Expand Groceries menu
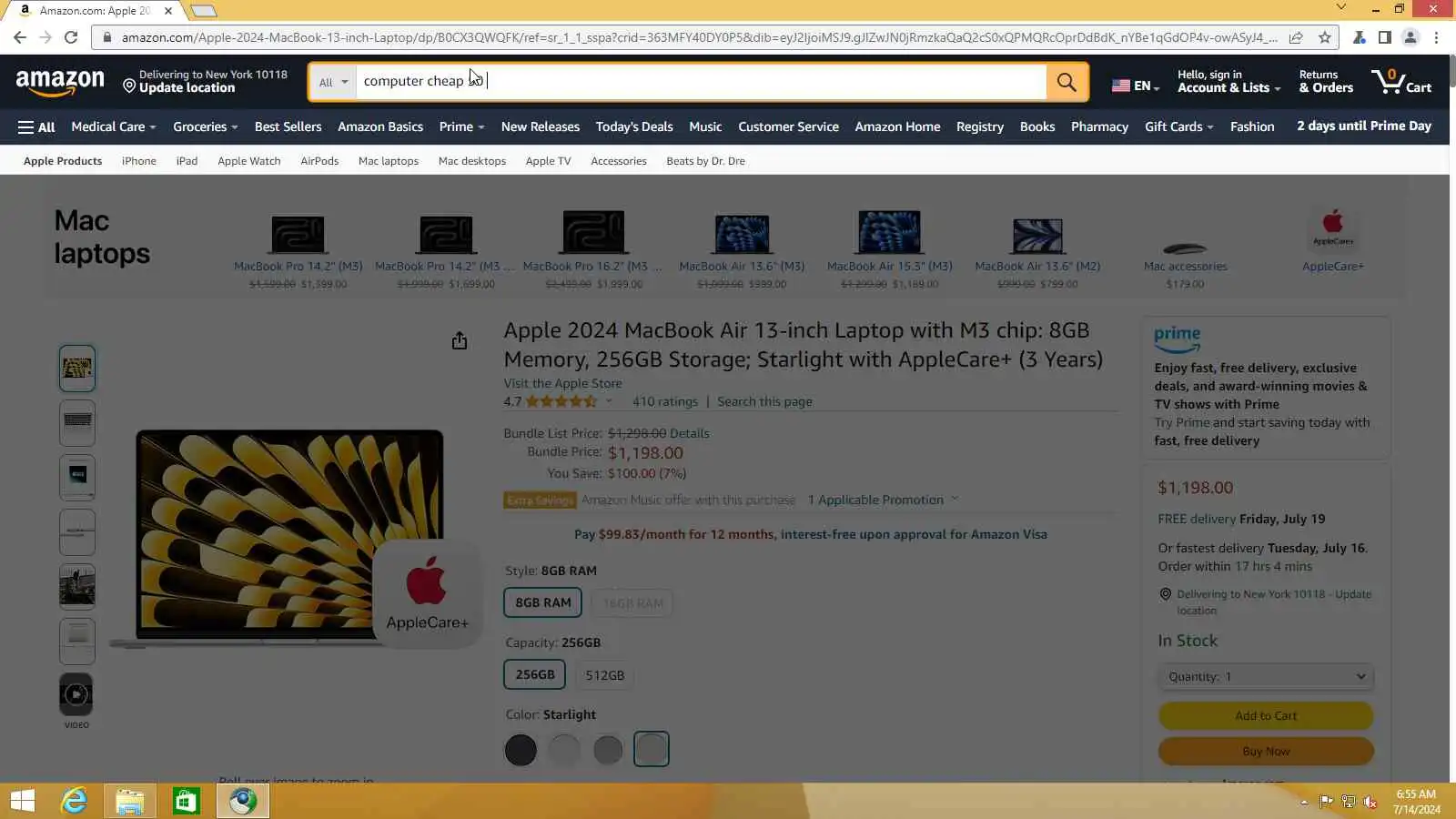Image resolution: width=1456 pixels, height=819 pixels. (206, 126)
